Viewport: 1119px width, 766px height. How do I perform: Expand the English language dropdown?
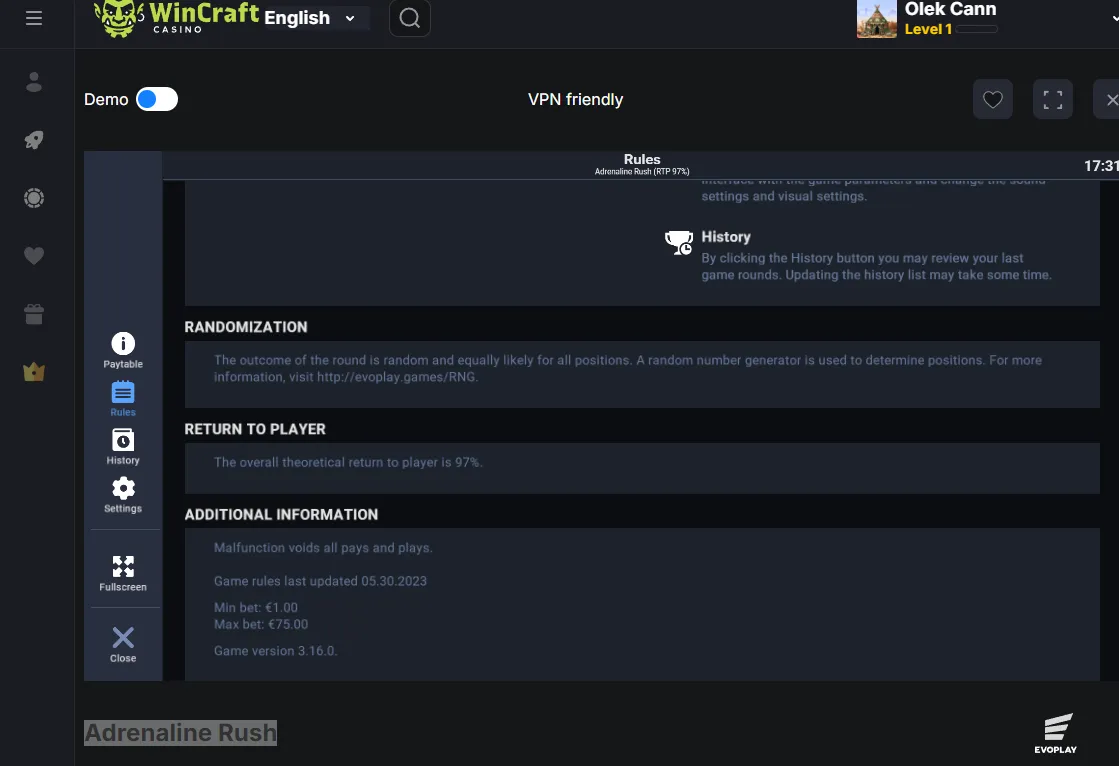(x=310, y=18)
